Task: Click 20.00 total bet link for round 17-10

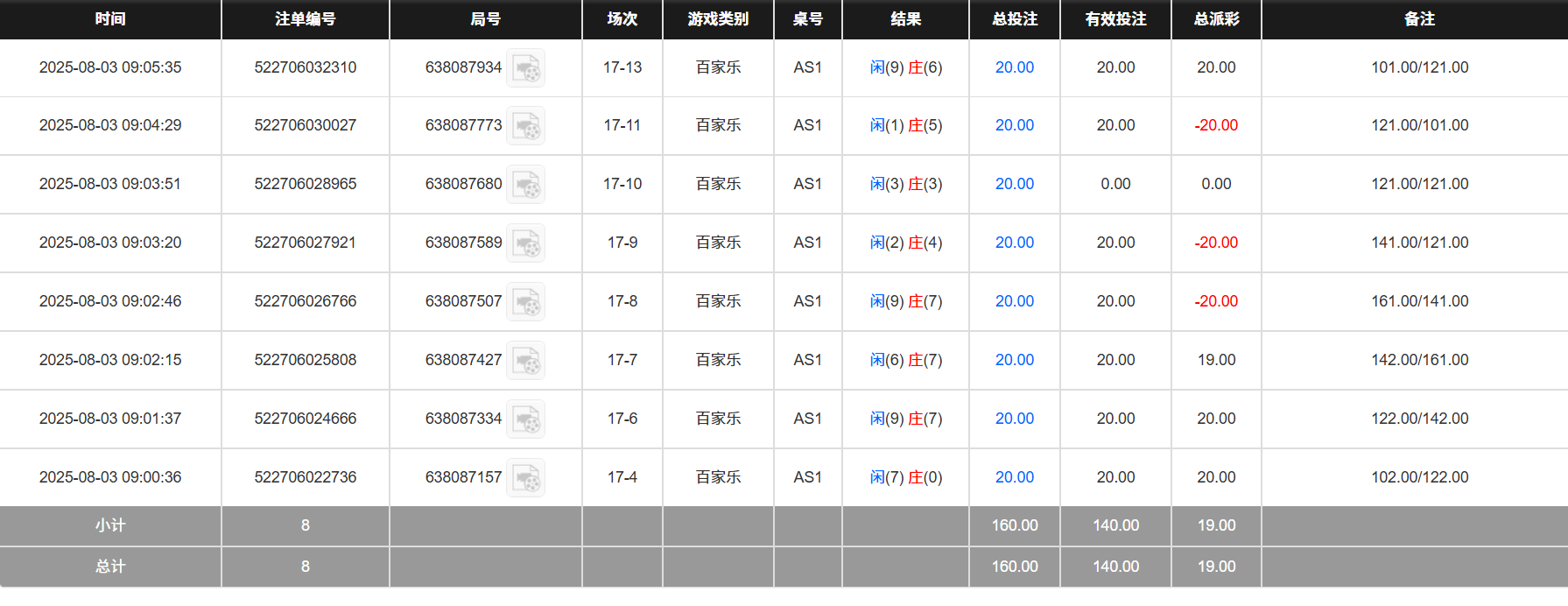Action: 1014,184
